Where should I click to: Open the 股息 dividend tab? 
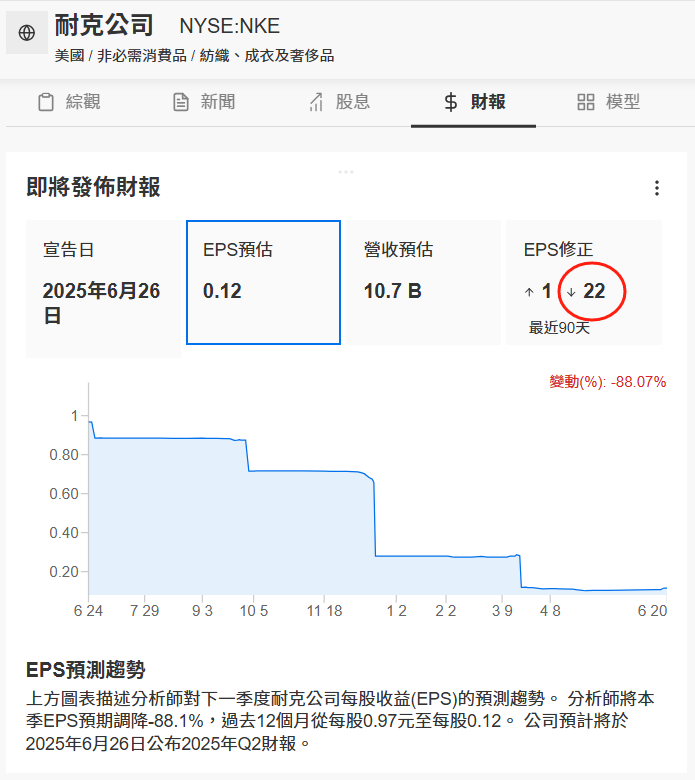pyautogui.click(x=339, y=102)
